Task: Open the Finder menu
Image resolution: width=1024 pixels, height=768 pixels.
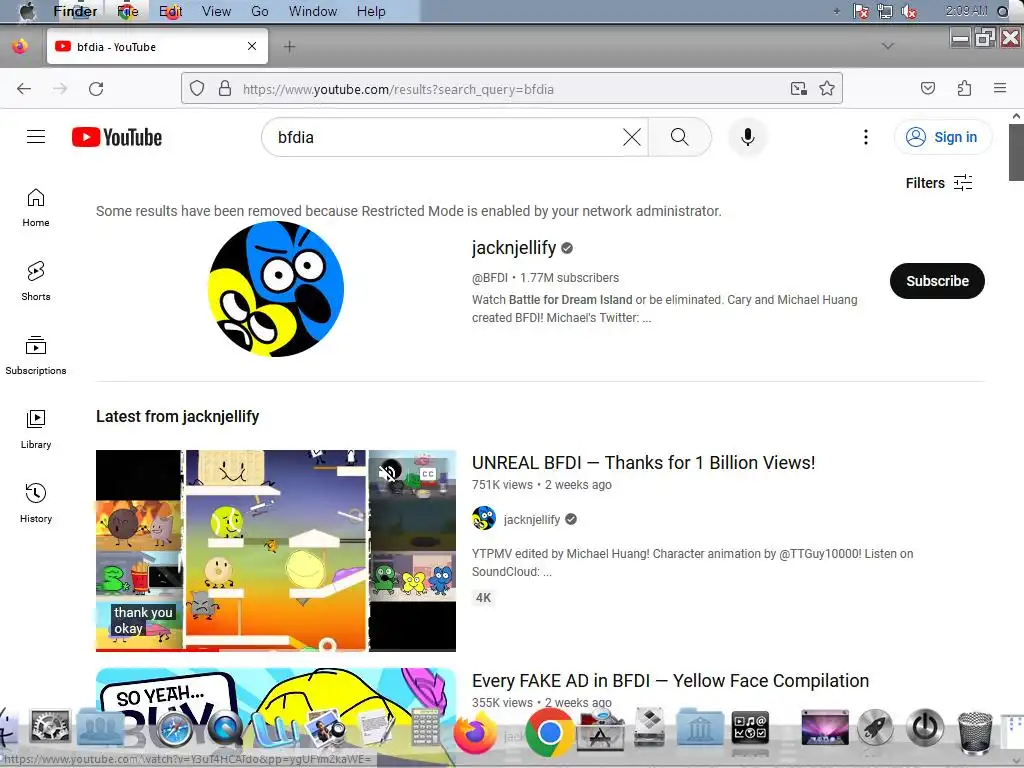Action: (75, 11)
